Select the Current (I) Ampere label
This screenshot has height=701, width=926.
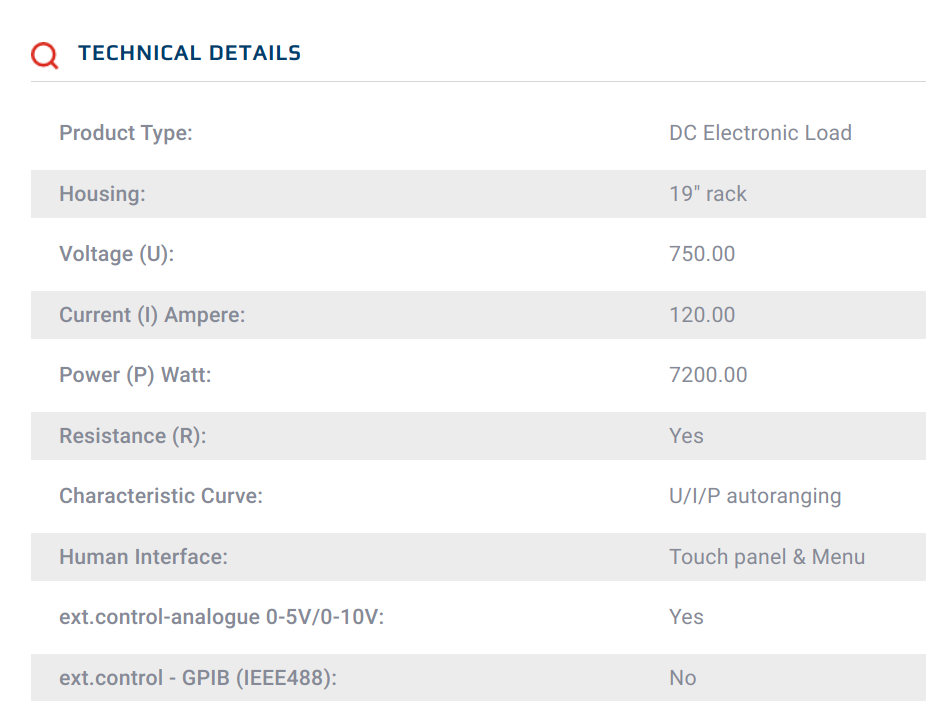pyautogui.click(x=152, y=315)
